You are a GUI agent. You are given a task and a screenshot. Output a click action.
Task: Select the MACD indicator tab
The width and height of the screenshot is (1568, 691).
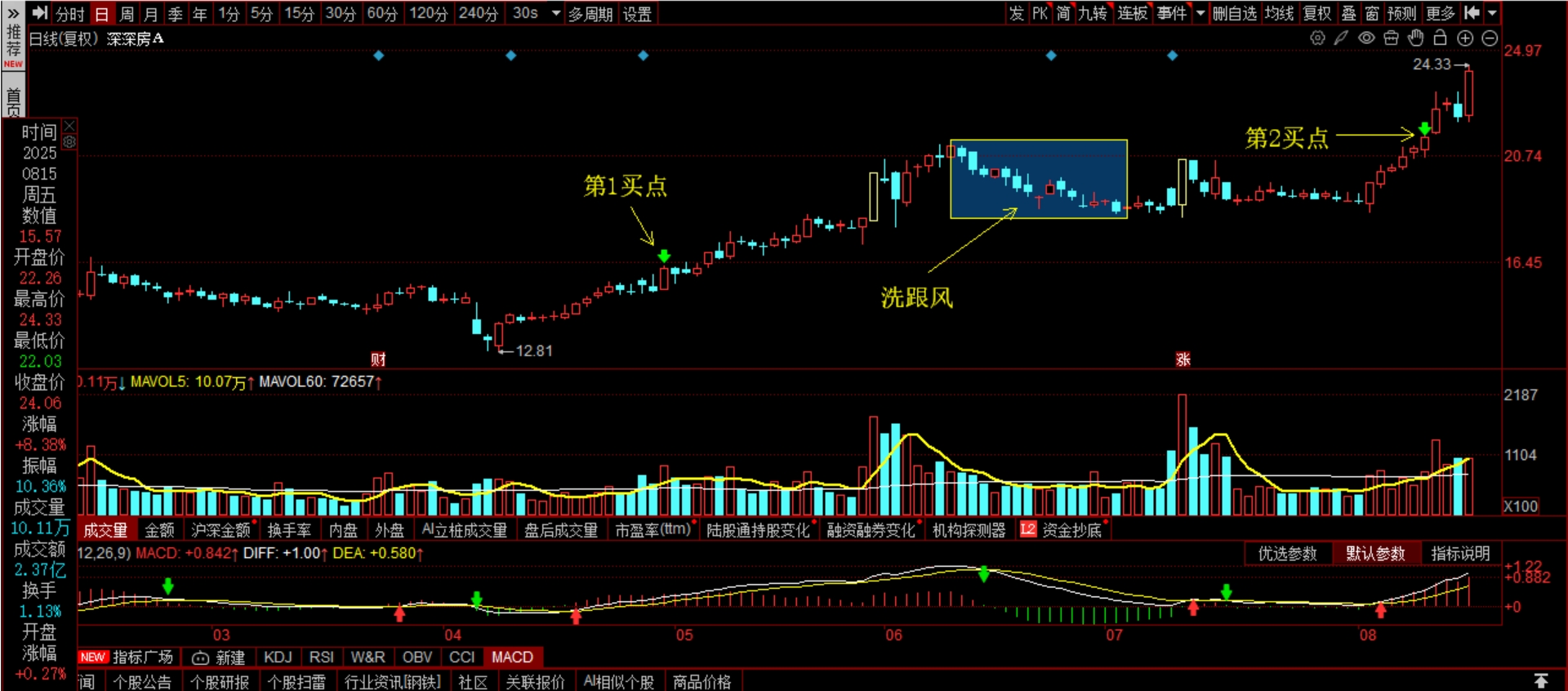513,658
